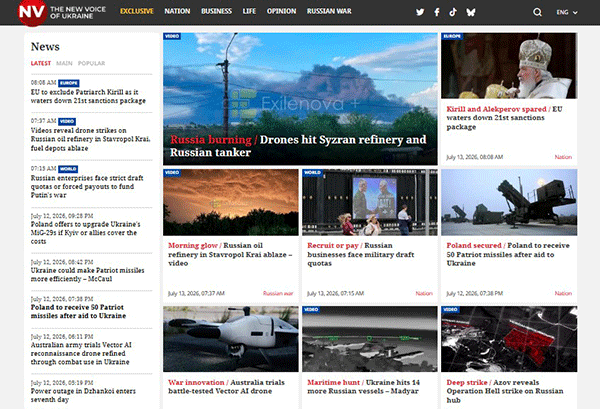600x409 pixels.
Task: Switch news list to MAIN tab
Action: [x=64, y=63]
